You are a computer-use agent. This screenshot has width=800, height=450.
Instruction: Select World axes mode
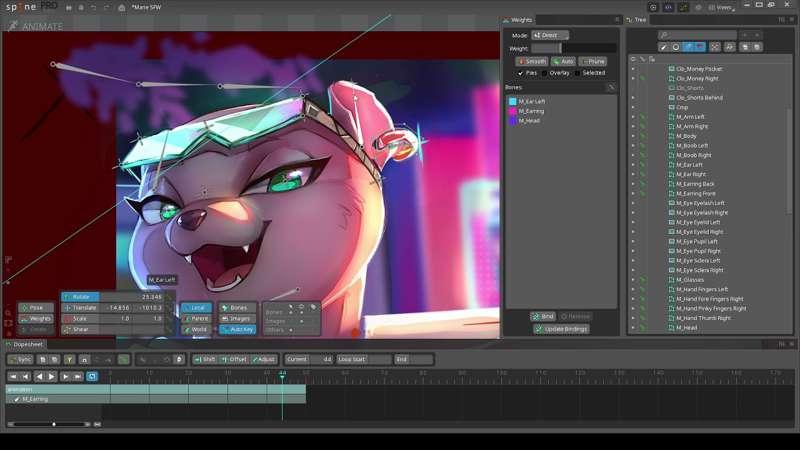196,330
